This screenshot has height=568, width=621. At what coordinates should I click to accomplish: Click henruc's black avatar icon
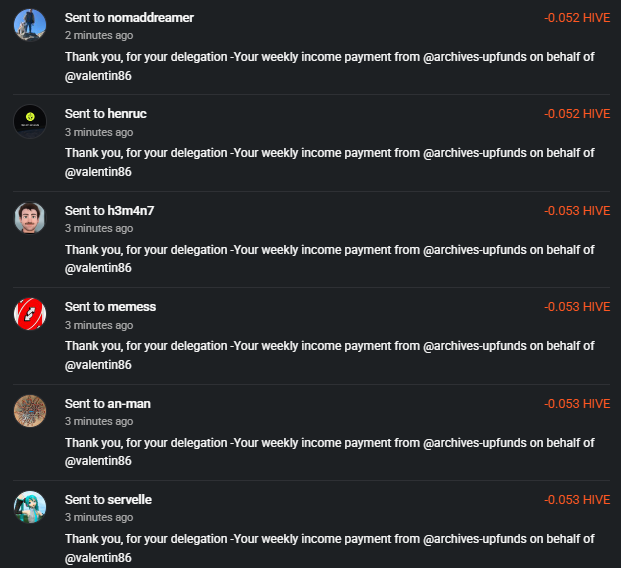point(30,121)
